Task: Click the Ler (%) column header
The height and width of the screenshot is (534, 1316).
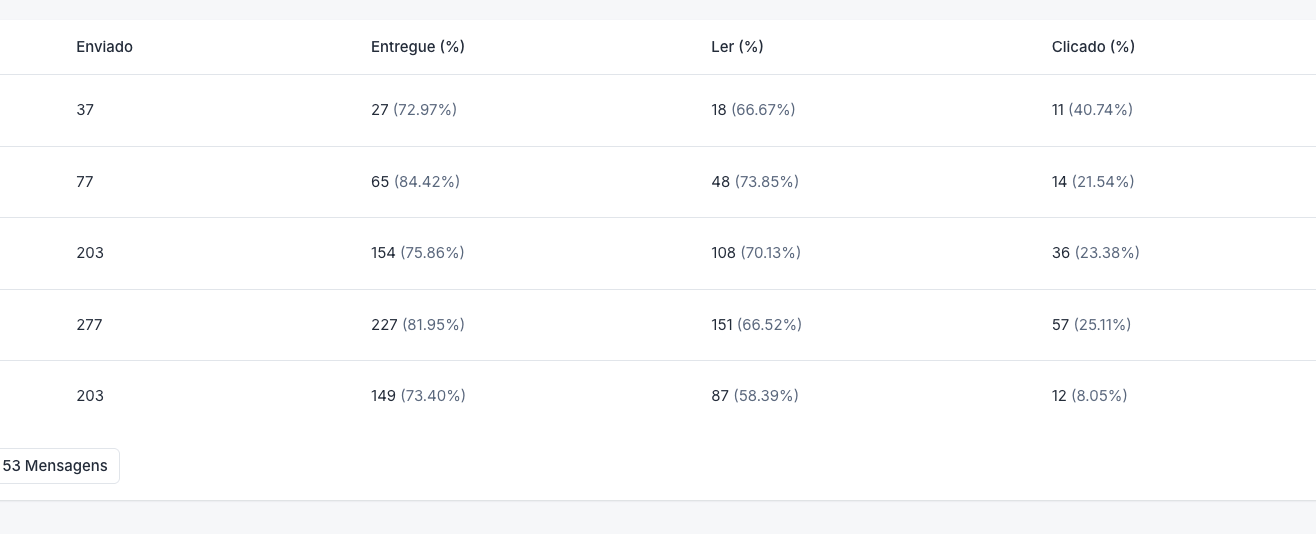Action: (x=737, y=47)
